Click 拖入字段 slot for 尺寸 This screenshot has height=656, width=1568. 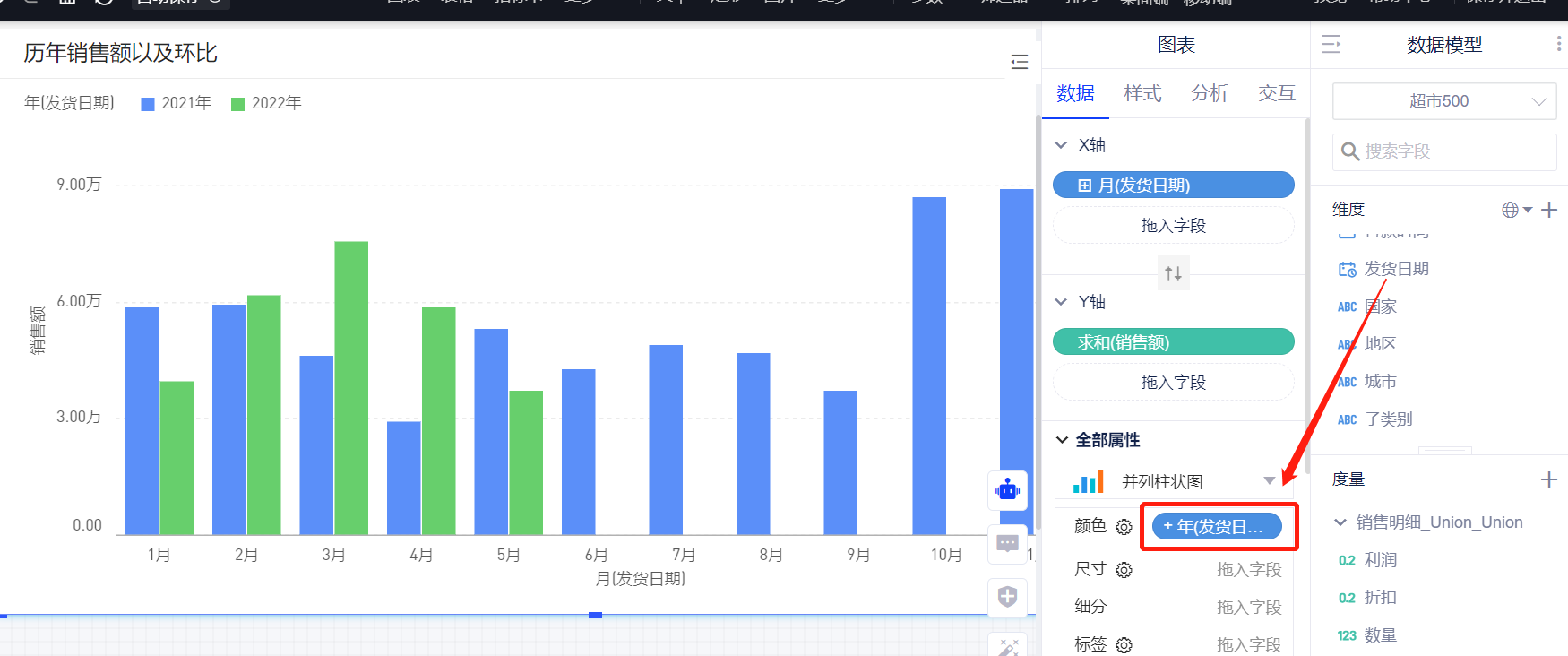[x=1249, y=570]
